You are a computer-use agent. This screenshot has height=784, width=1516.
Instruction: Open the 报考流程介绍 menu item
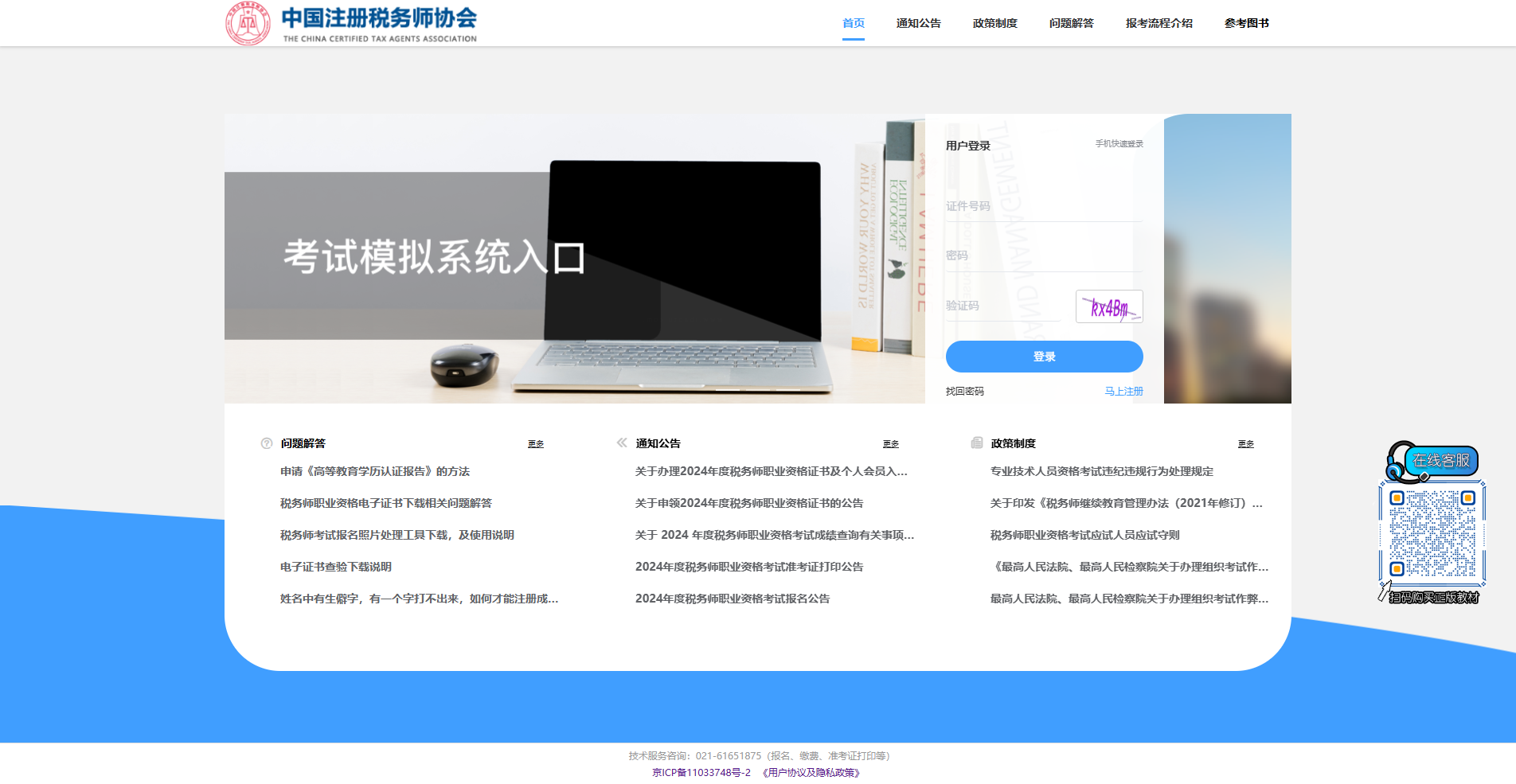tap(1158, 23)
